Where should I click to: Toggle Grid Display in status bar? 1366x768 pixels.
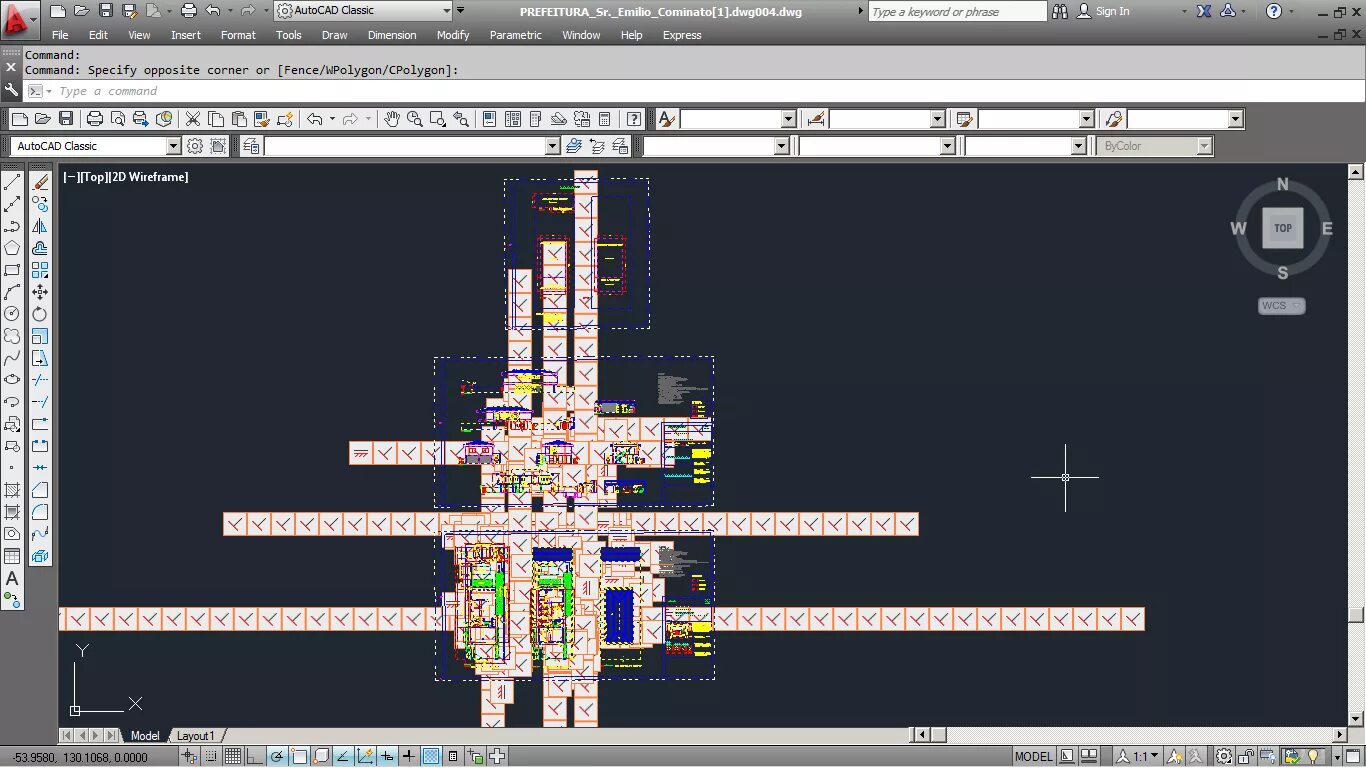coord(232,756)
